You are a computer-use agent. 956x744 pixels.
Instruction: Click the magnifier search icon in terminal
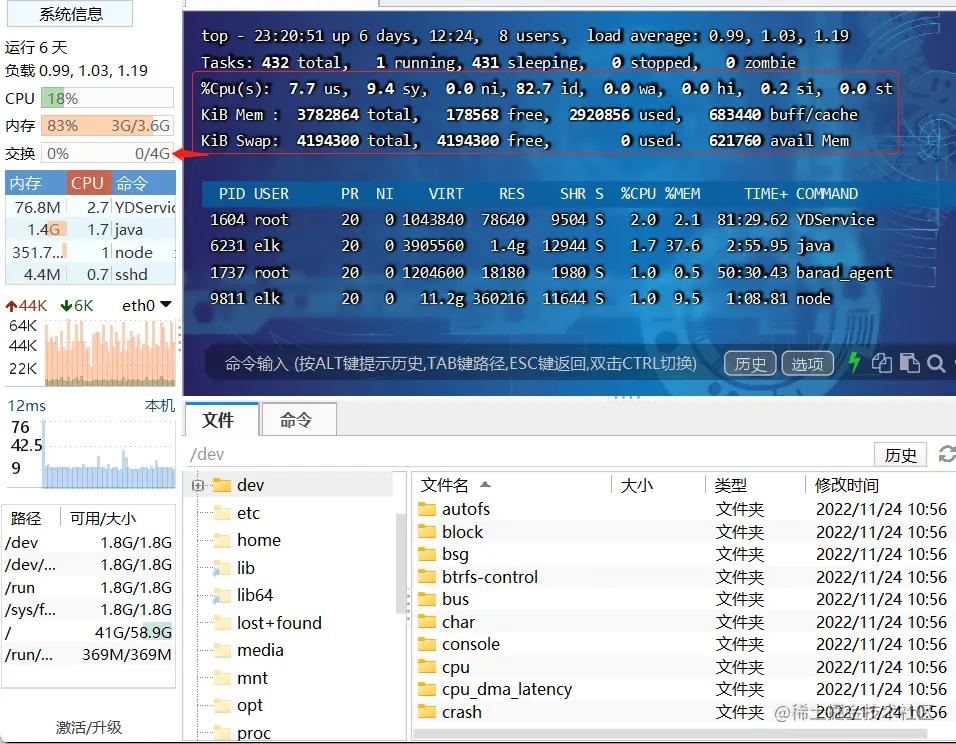pos(936,364)
